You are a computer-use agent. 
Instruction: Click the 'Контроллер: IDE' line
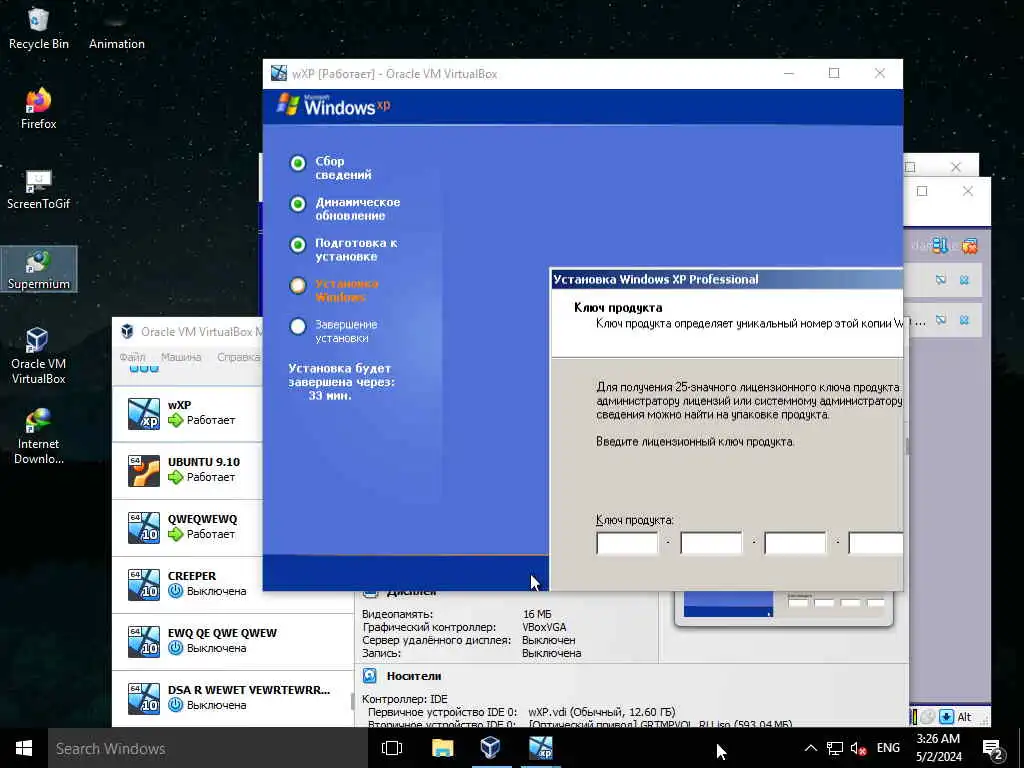(405, 699)
